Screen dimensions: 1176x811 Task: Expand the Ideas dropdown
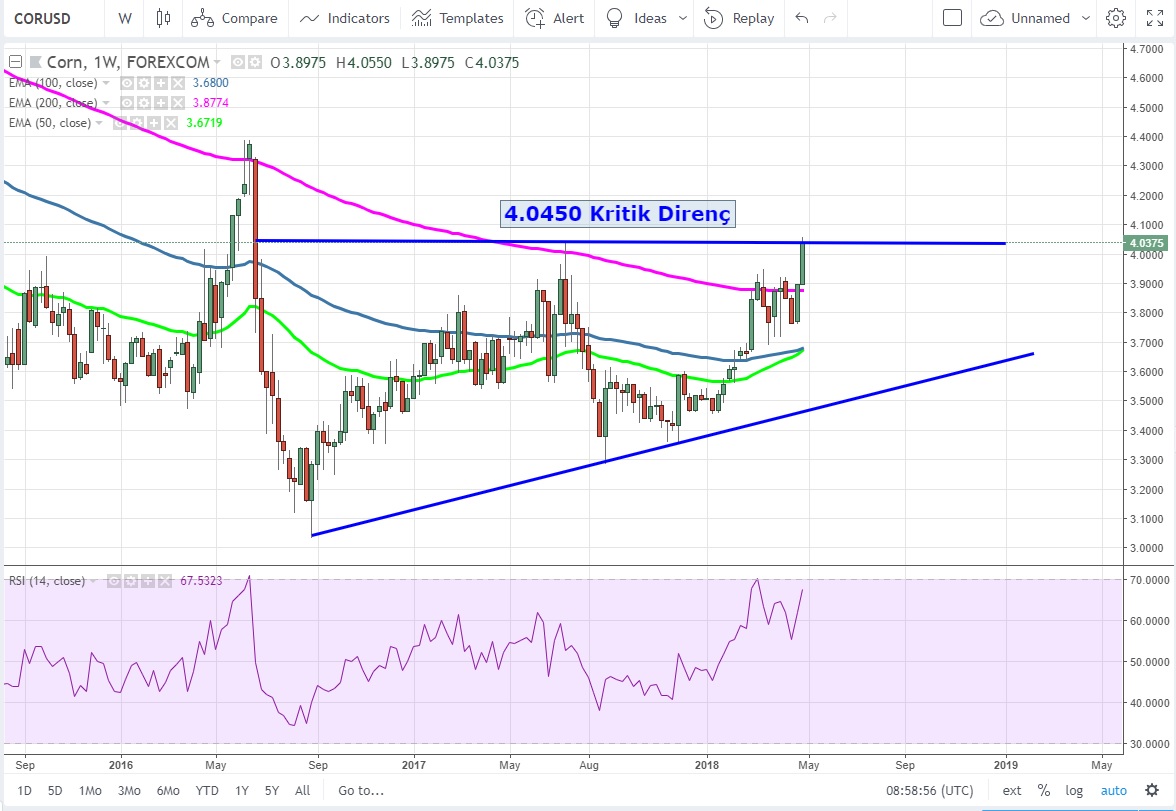(682, 18)
